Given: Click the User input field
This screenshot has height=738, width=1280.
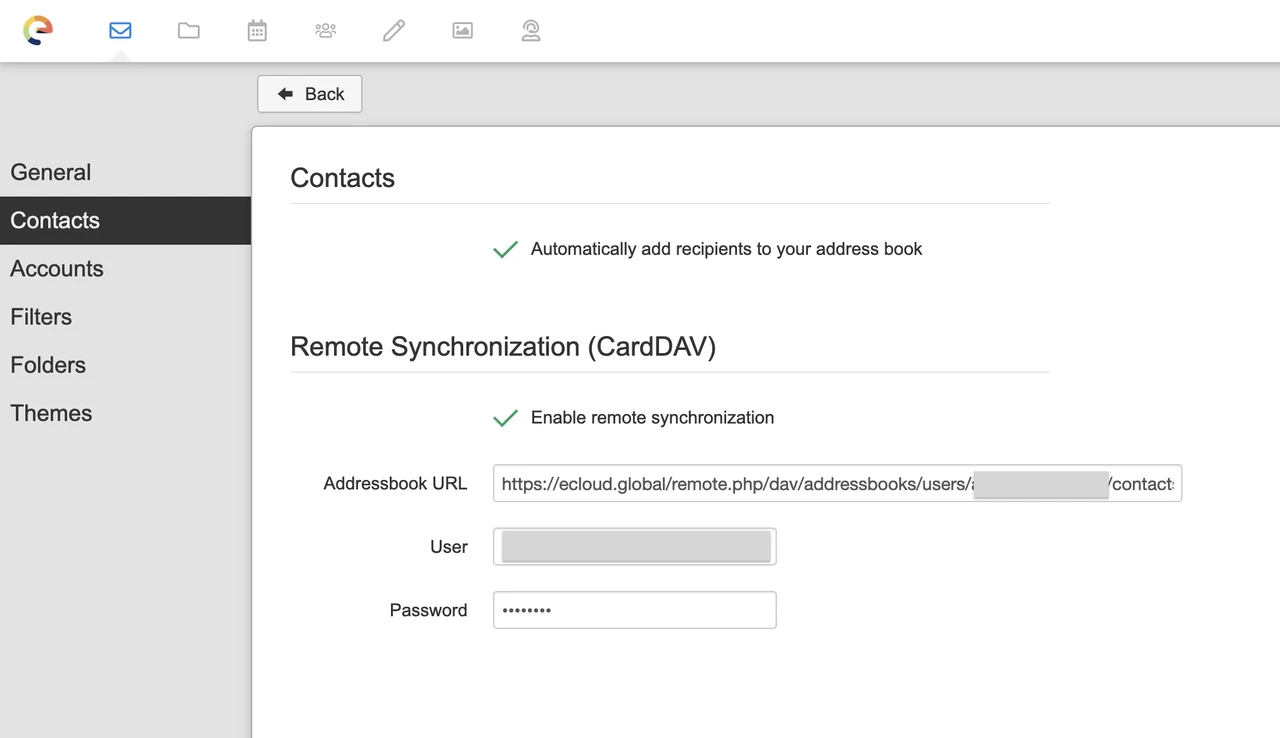Looking at the screenshot, I should point(634,547).
